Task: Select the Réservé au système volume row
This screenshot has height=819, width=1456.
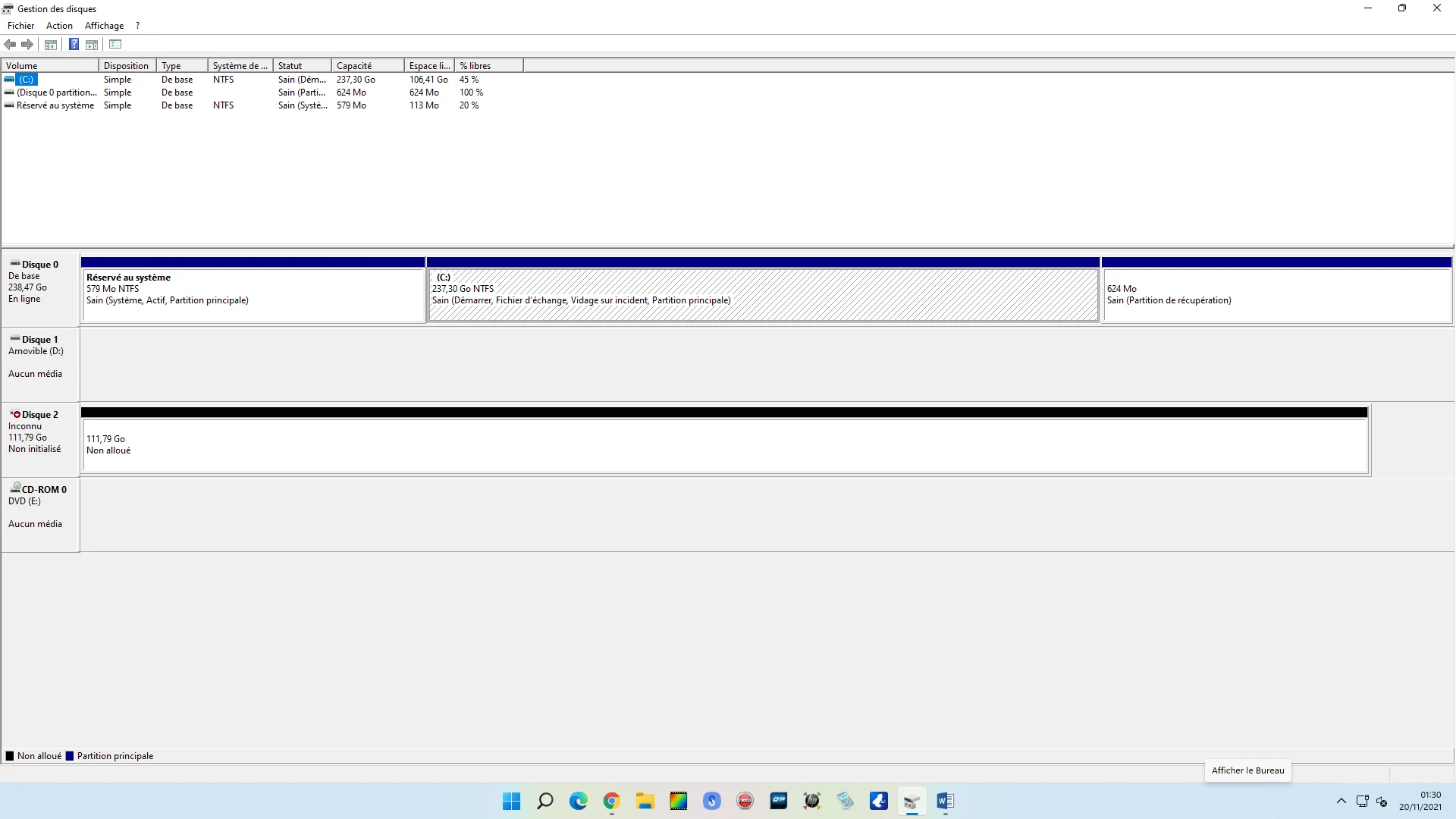Action: tap(55, 105)
